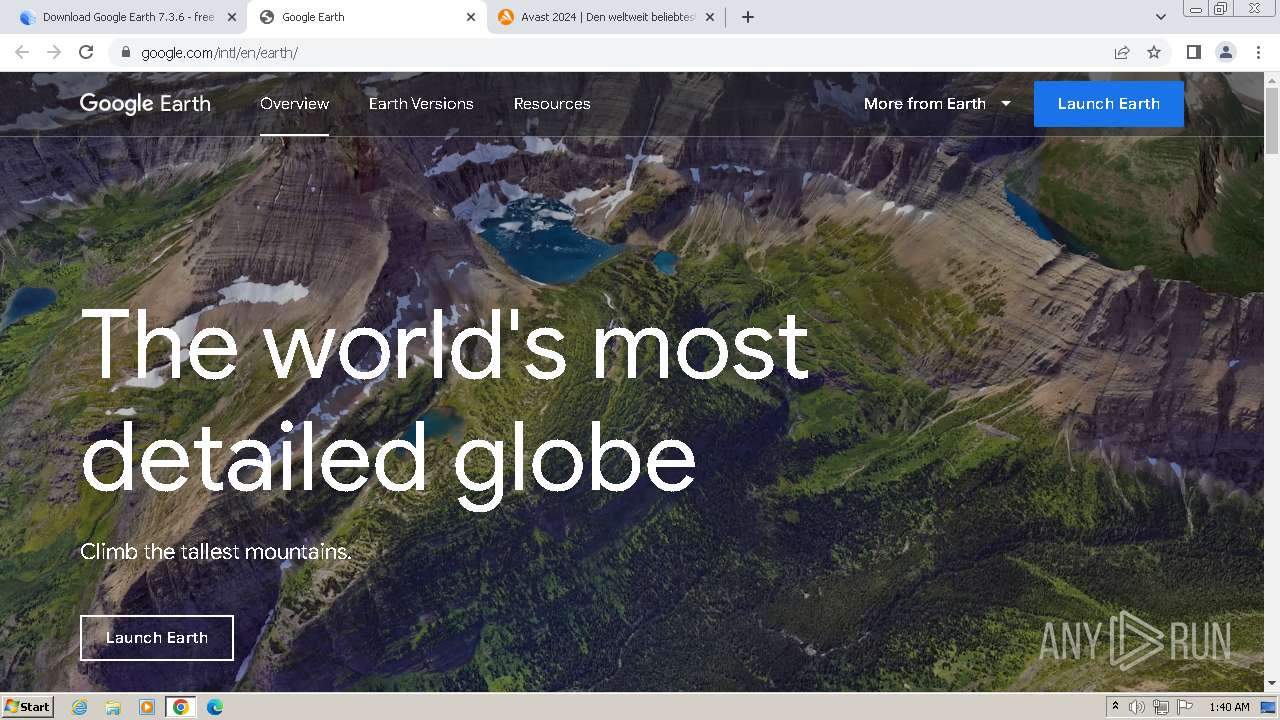The width and height of the screenshot is (1280, 720).
Task: Click the outlined Launch Earth button
Action: [x=157, y=638]
